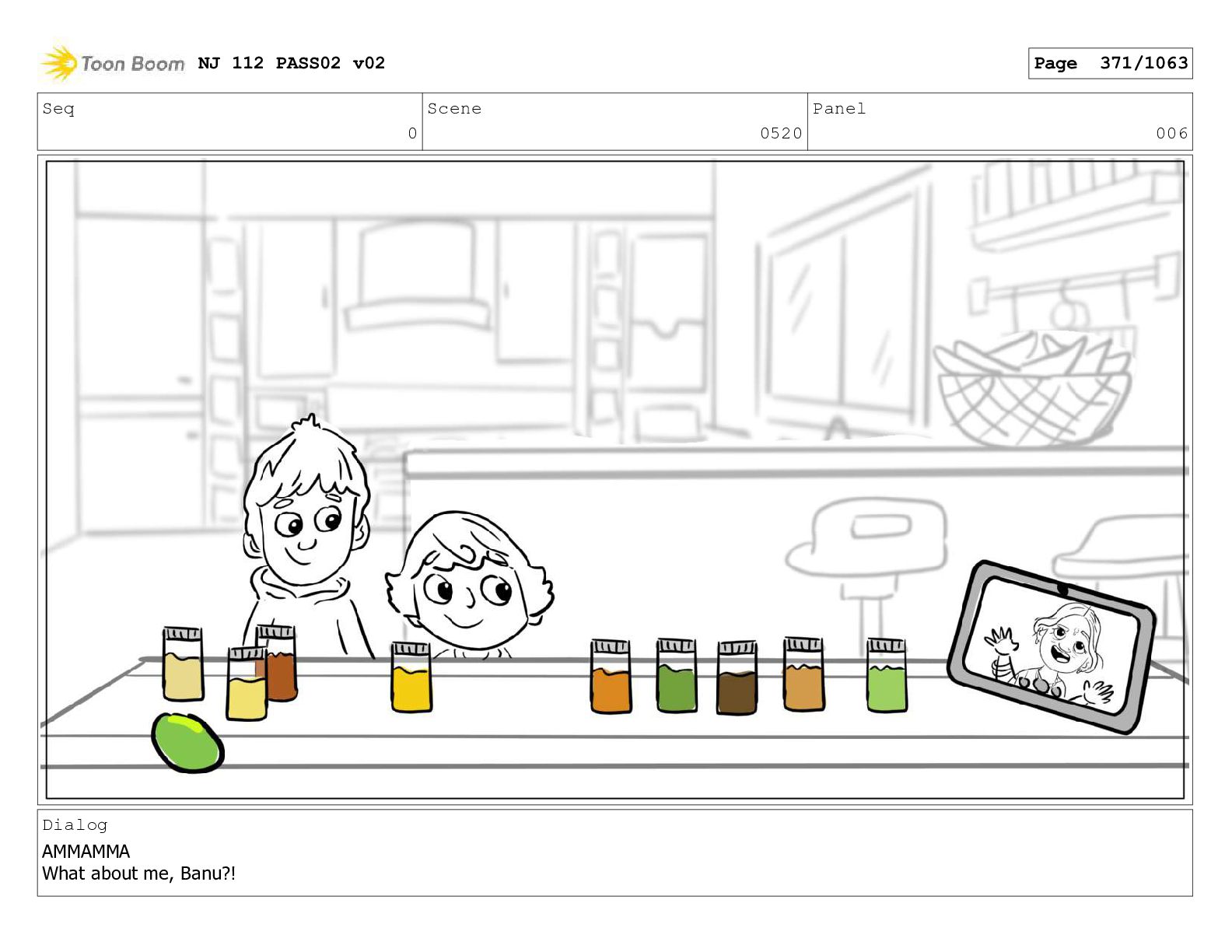
Task: Click the 'Scene' label
Action: click(x=454, y=109)
